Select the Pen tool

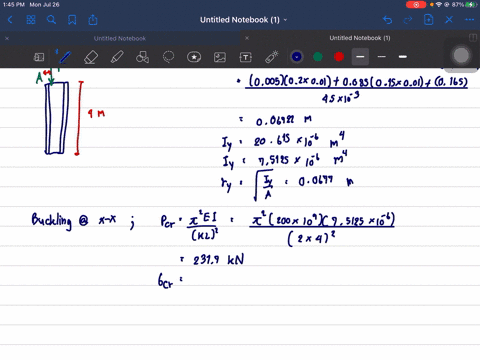(x=65, y=57)
